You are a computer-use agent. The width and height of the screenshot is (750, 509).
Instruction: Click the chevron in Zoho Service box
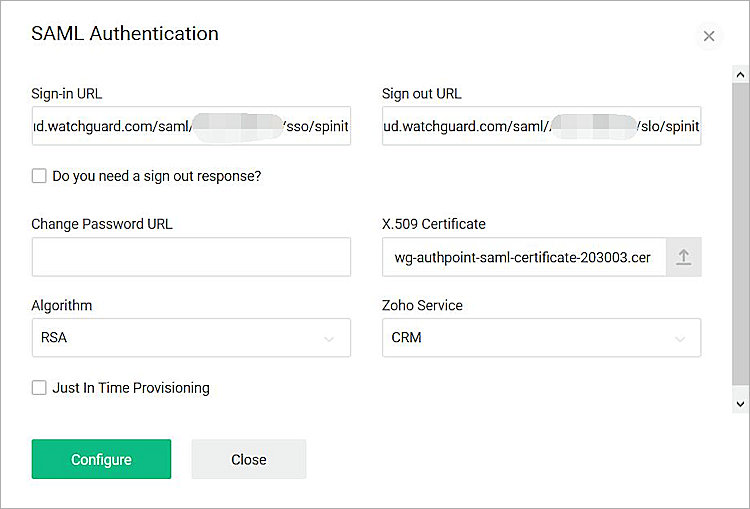[x=680, y=339]
